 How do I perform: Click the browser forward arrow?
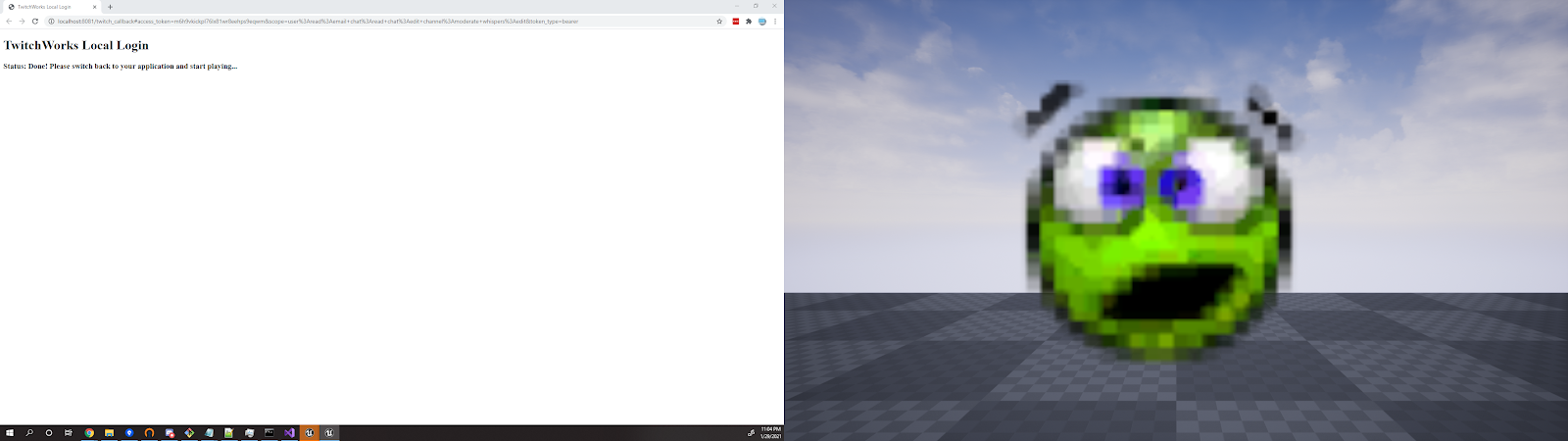22,21
